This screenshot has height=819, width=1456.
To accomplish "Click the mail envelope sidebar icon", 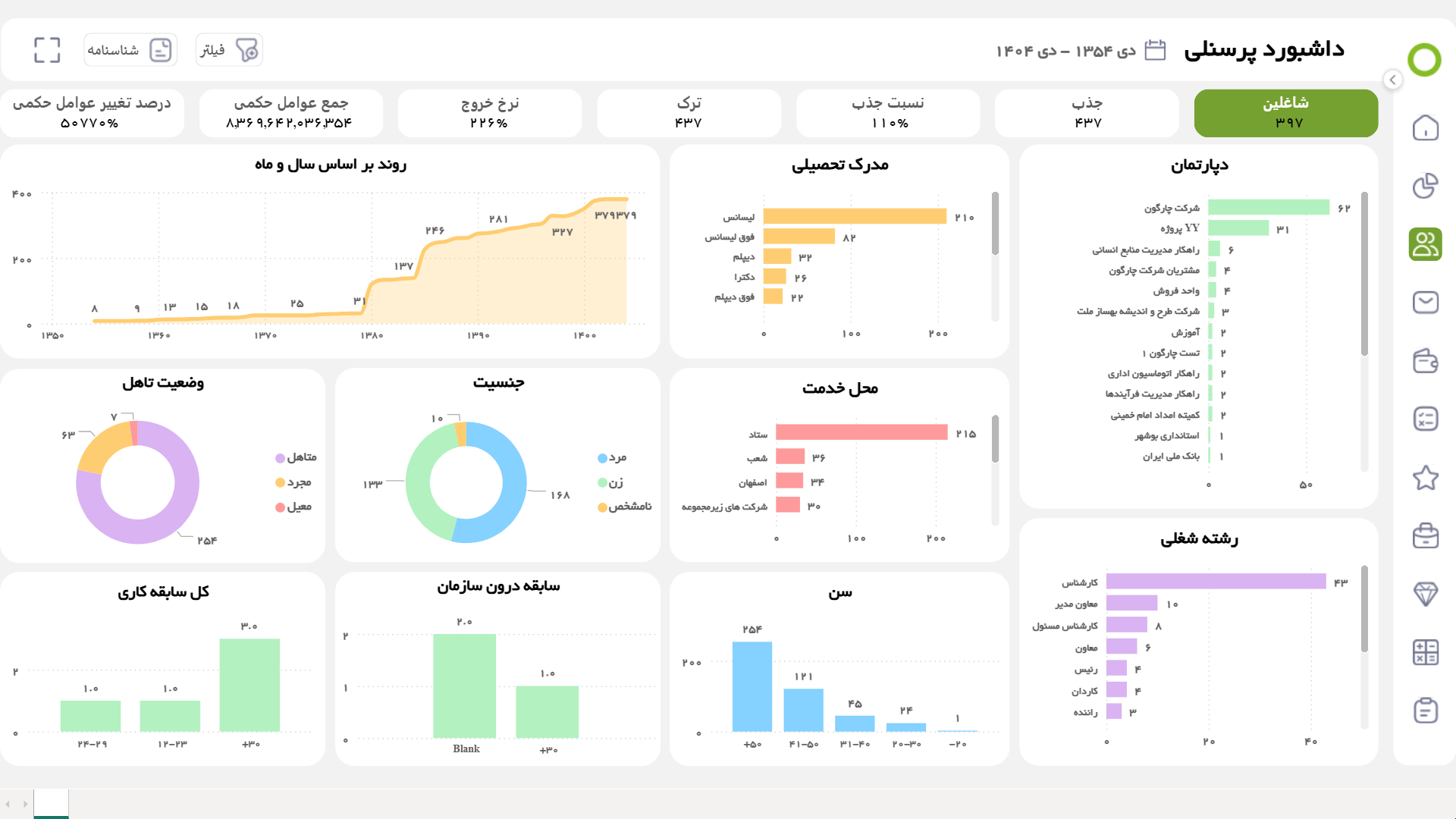I will [1425, 303].
